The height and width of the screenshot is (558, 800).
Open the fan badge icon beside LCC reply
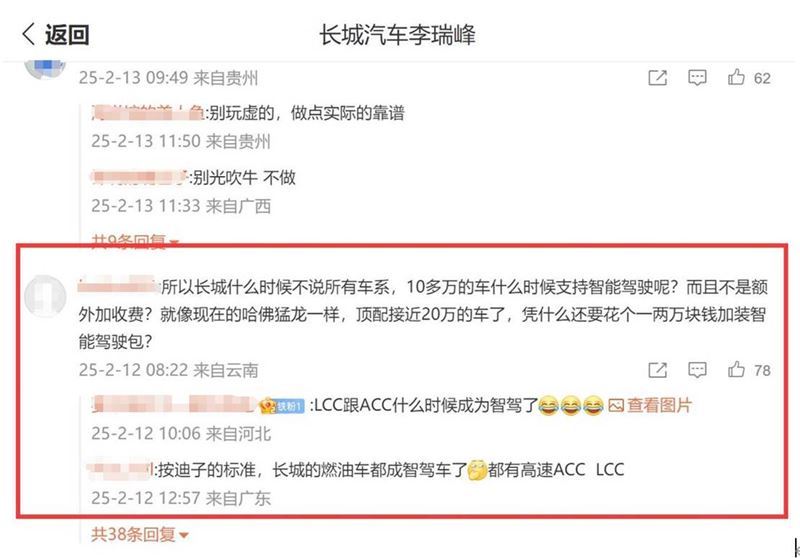[282, 406]
